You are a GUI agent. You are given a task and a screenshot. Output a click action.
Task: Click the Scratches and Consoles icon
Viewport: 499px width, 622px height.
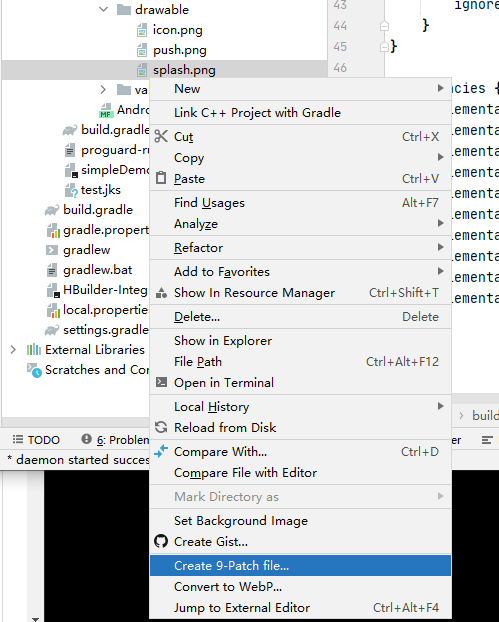(x=34, y=370)
